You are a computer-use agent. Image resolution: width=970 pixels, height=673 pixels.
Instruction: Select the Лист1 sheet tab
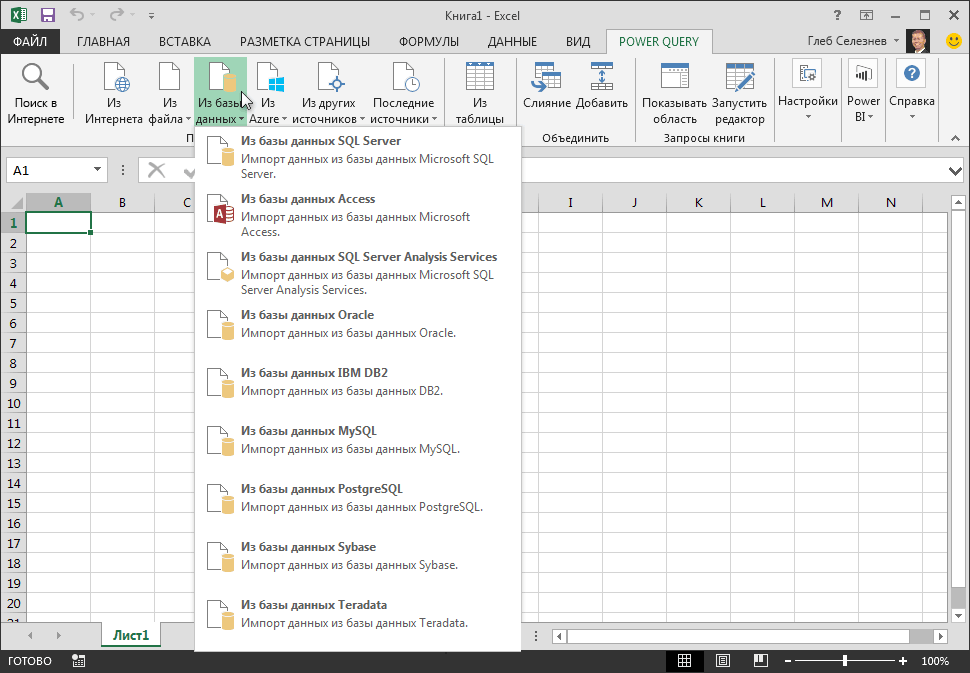coord(131,635)
